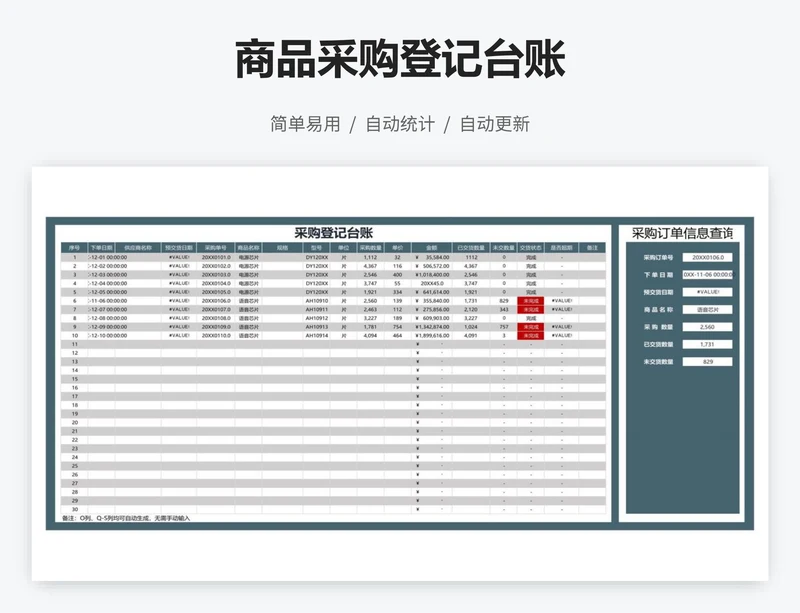The height and width of the screenshot is (613, 800).
Task: Click amount cell ¥ 35,584.00
Action: tap(432, 258)
